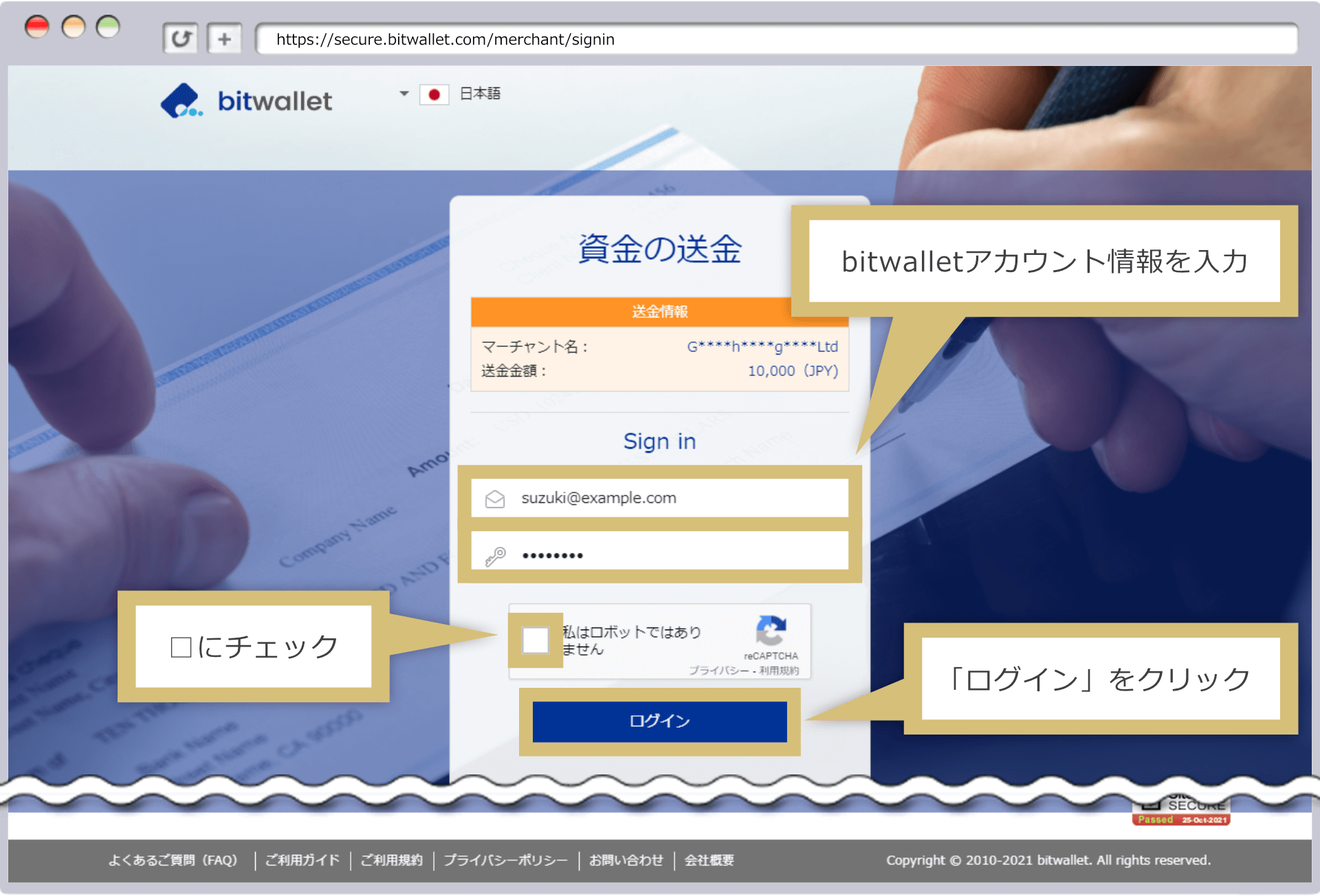The image size is (1320, 896).
Task: Click the 送金金額 label
Action: [x=514, y=371]
